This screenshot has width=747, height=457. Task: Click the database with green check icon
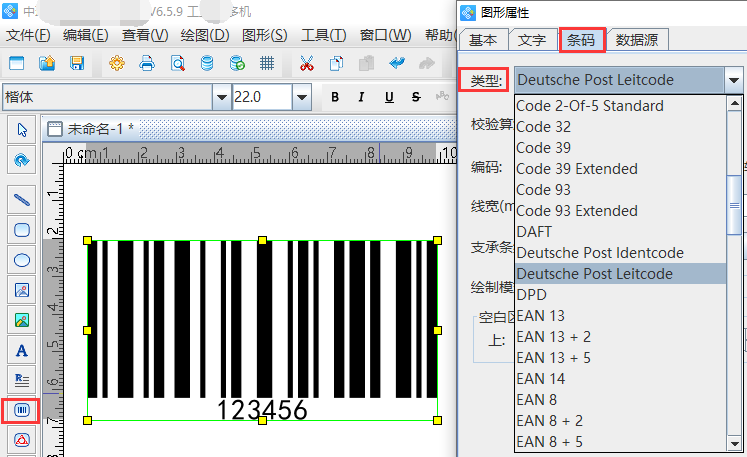pyautogui.click(x=237, y=63)
